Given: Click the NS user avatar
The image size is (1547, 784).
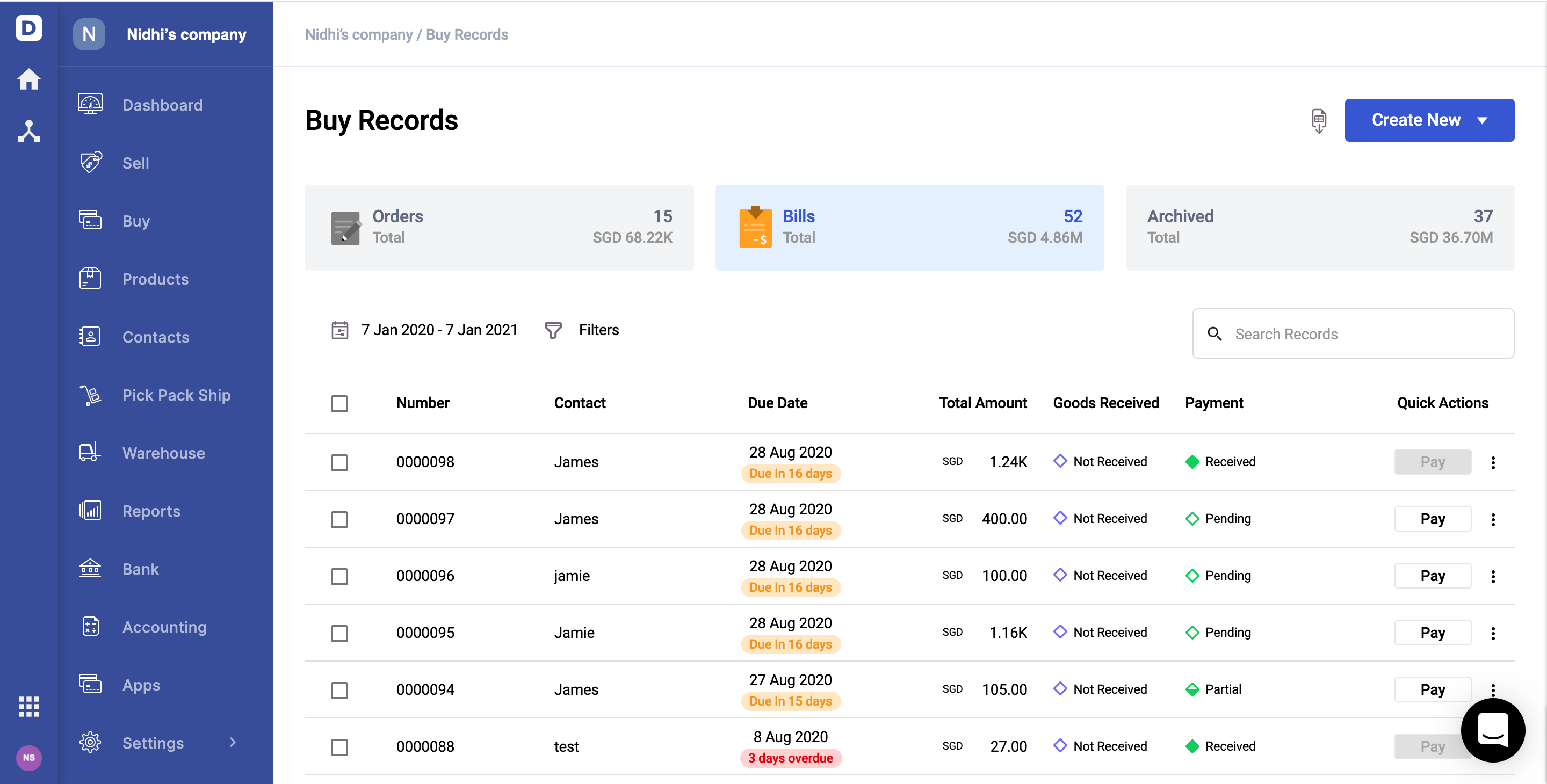Looking at the screenshot, I should coord(28,758).
